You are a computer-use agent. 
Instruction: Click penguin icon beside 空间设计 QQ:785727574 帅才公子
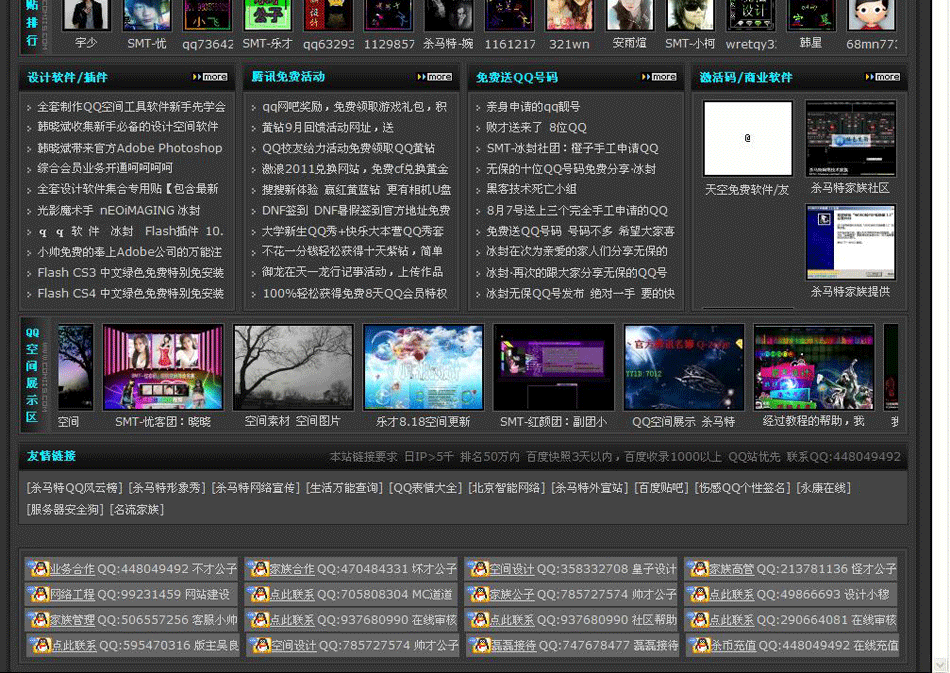pos(262,645)
